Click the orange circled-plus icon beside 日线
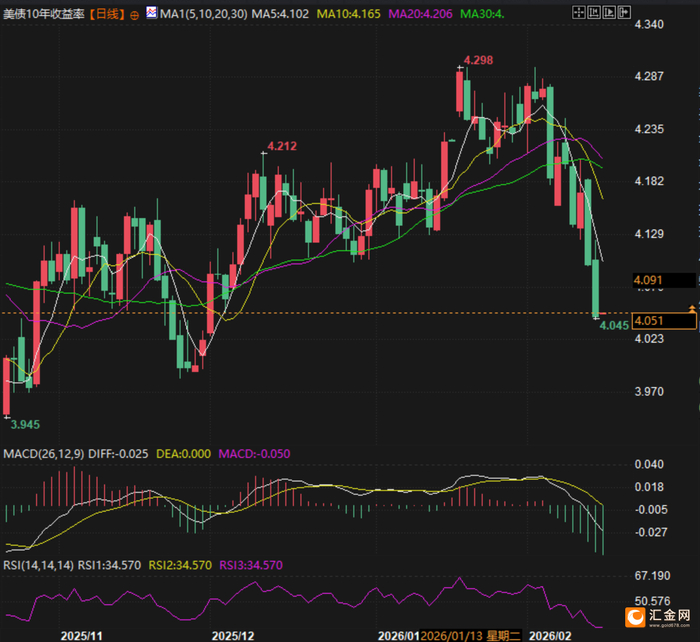Viewport: 700px width, 642px height. click(x=134, y=16)
